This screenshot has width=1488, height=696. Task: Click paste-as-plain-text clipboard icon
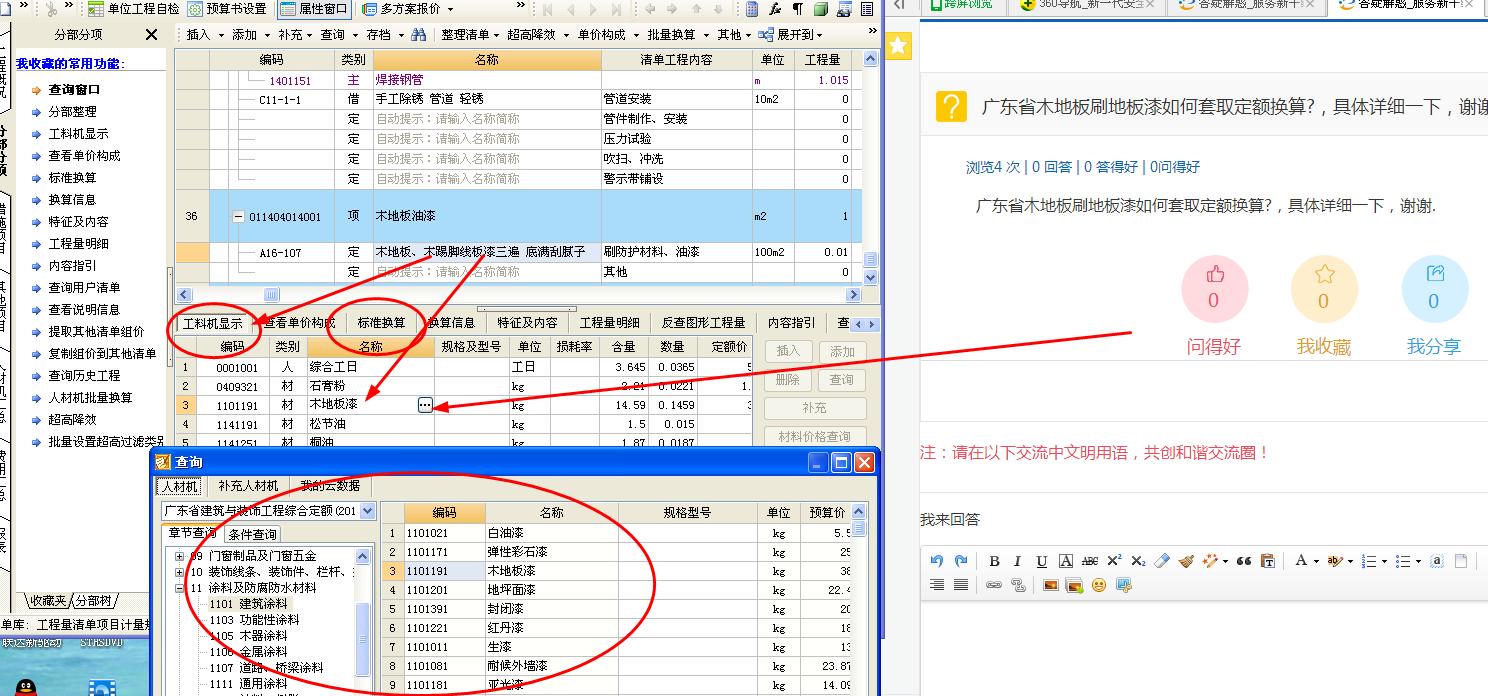tap(1268, 561)
